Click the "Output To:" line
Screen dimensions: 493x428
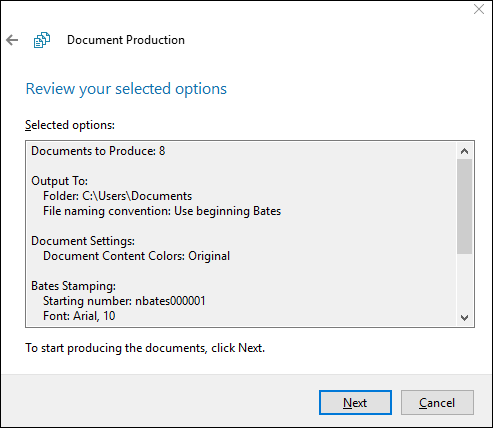tap(60, 181)
